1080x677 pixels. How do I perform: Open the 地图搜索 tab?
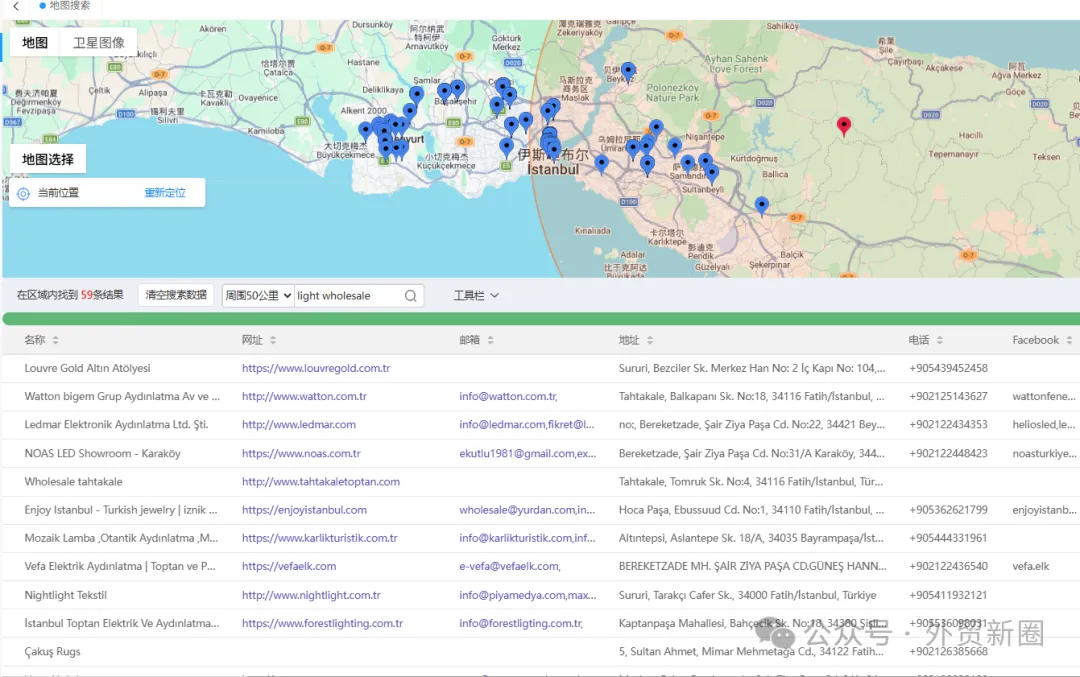(x=64, y=6)
